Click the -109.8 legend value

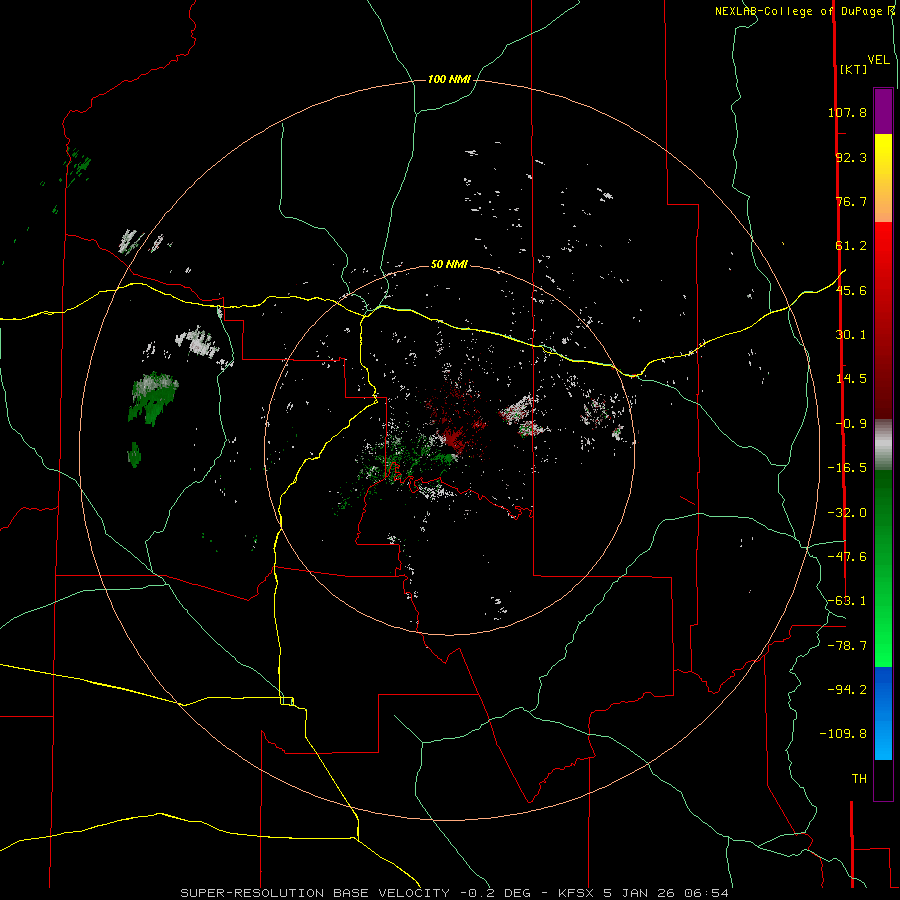[843, 734]
